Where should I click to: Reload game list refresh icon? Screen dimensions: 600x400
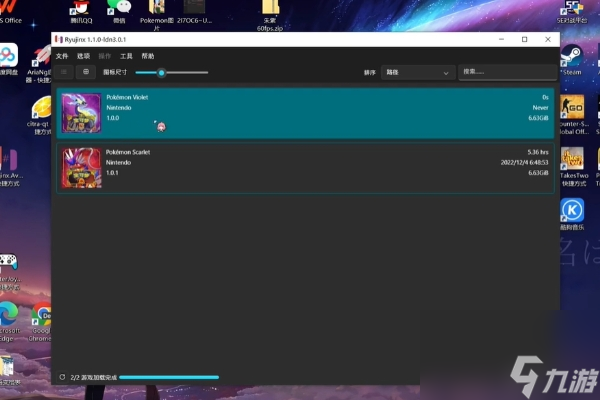coord(62,377)
